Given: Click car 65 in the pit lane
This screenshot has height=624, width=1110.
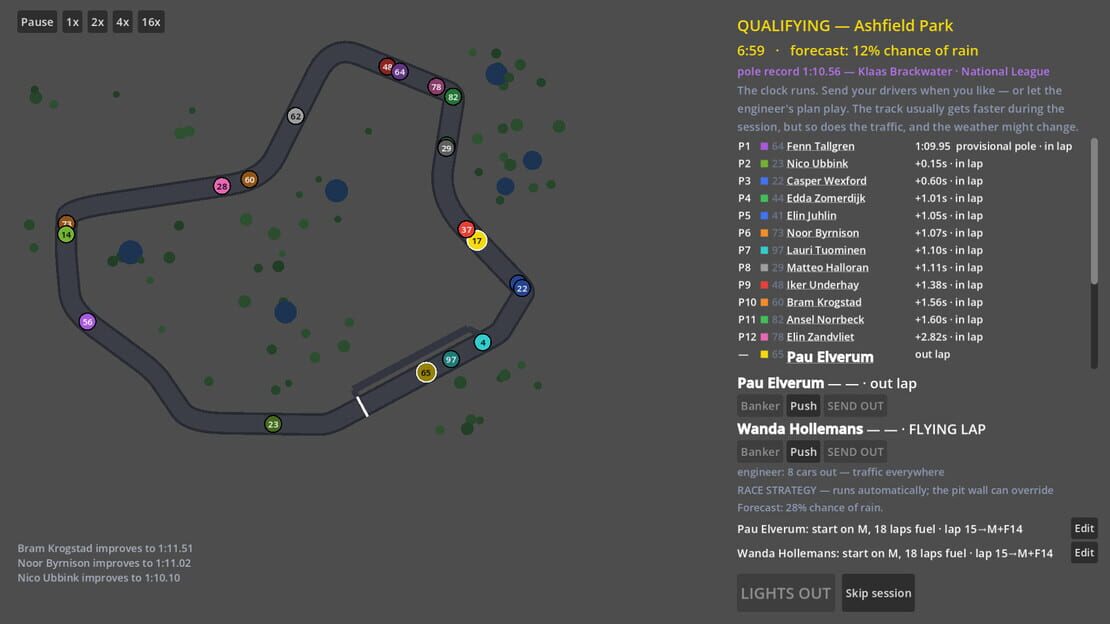Looking at the screenshot, I should 426,373.
